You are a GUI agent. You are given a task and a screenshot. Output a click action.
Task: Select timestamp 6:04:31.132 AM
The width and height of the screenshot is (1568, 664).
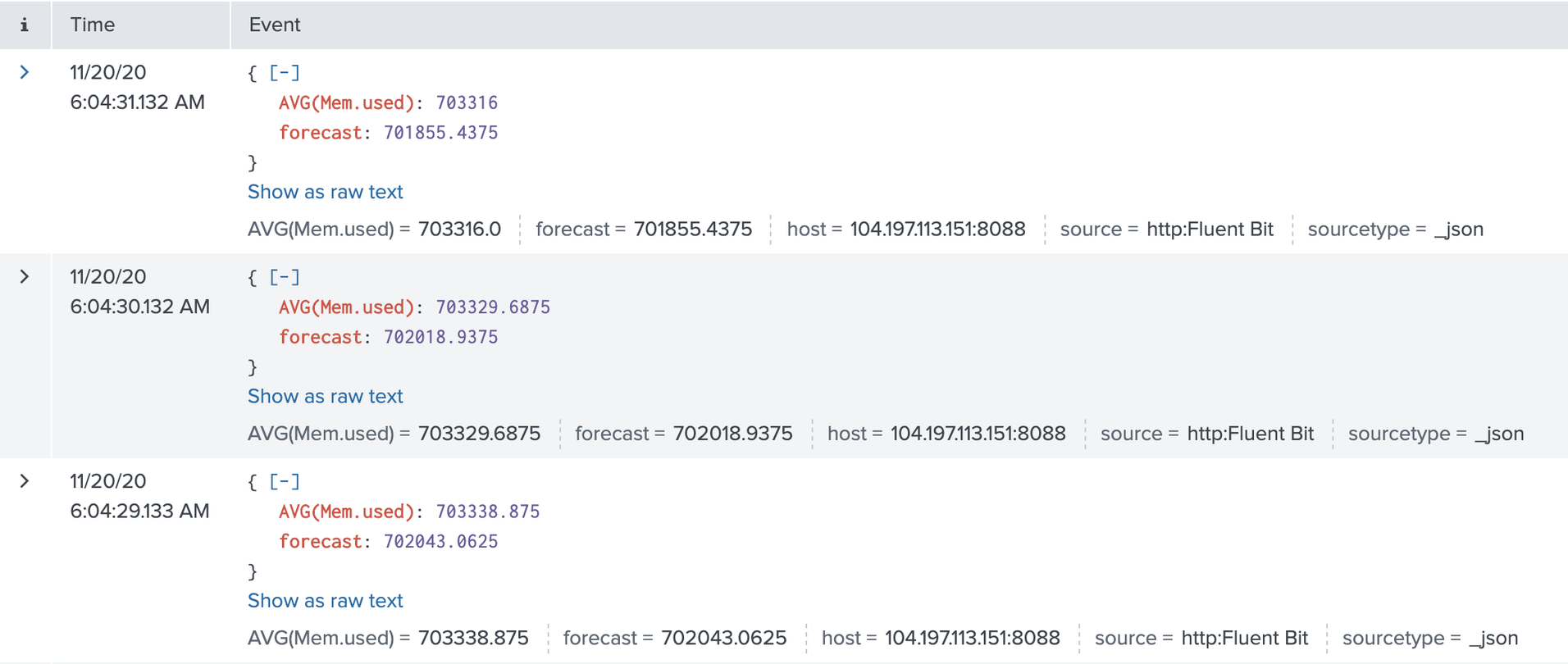coord(138,102)
